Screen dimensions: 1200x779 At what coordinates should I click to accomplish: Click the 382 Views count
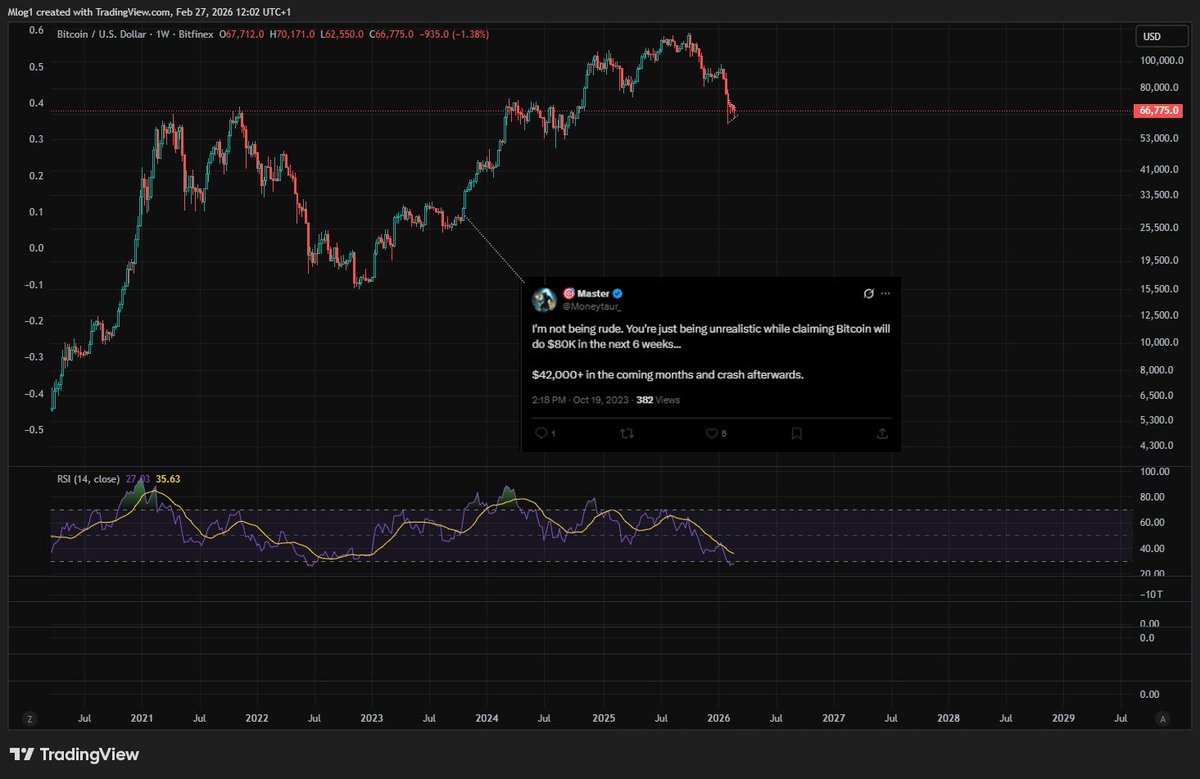[x=658, y=399]
